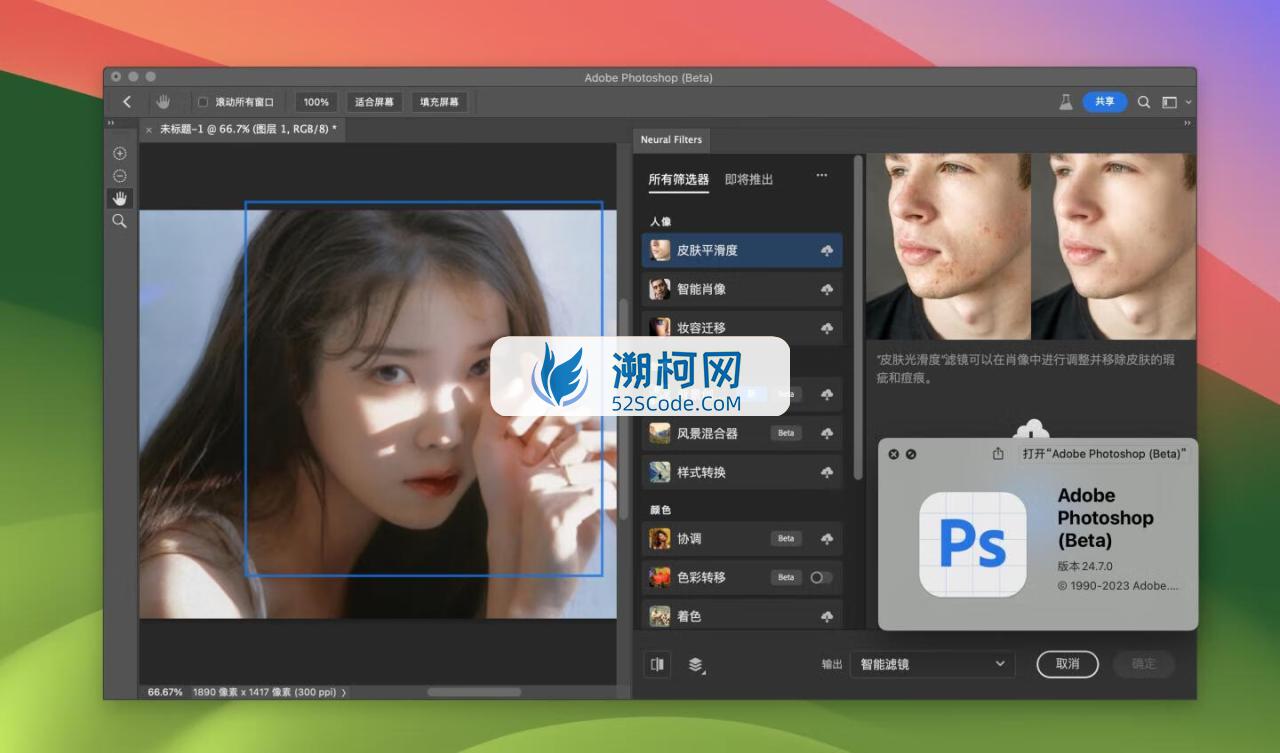This screenshot has height=753, width=1280.
Task: Select the 样式转换 filter row
Action: click(742, 472)
